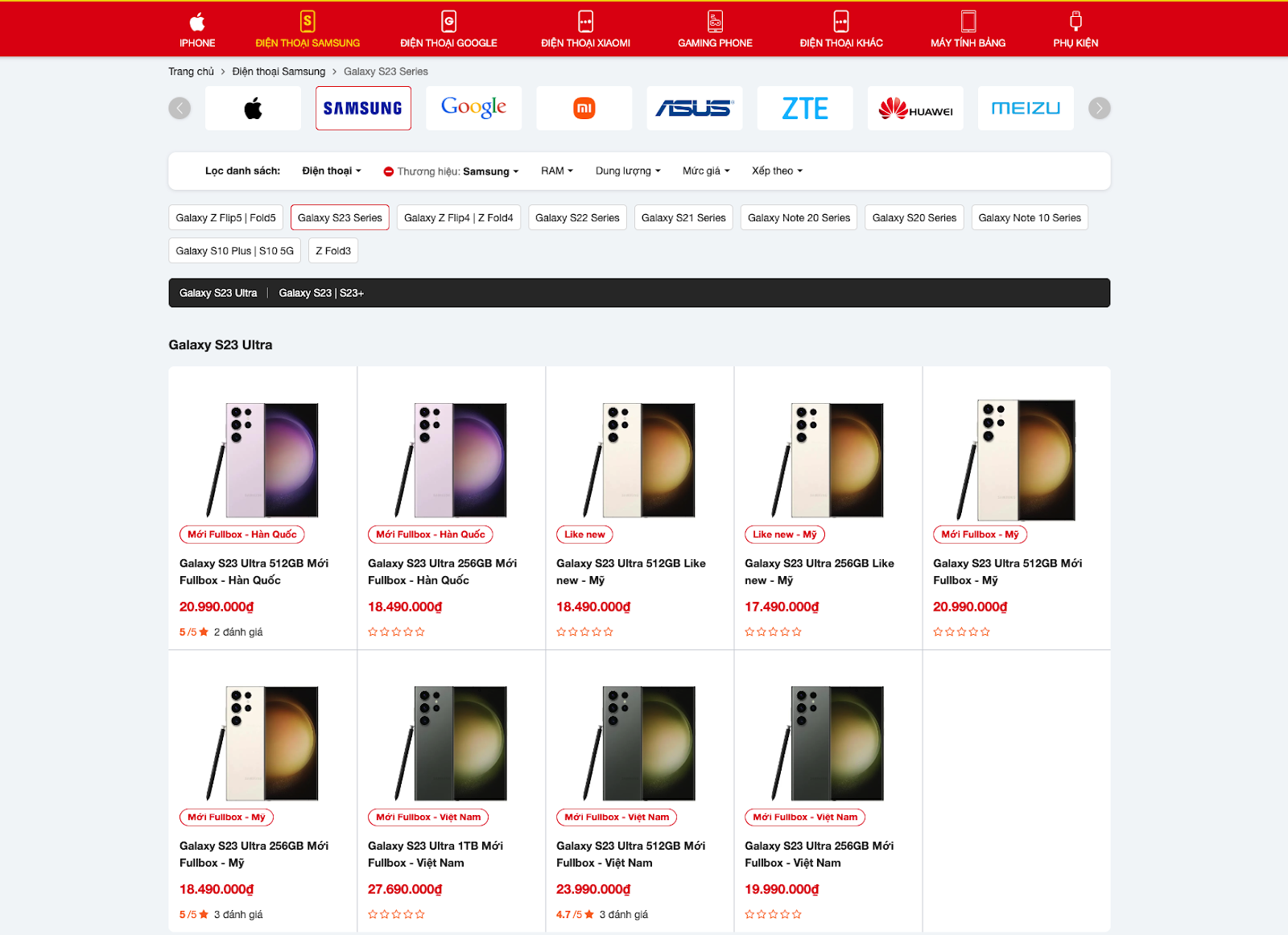Image resolution: width=1288 pixels, height=935 pixels.
Task: Click the 17.490.000₫ price
Action: tap(782, 607)
